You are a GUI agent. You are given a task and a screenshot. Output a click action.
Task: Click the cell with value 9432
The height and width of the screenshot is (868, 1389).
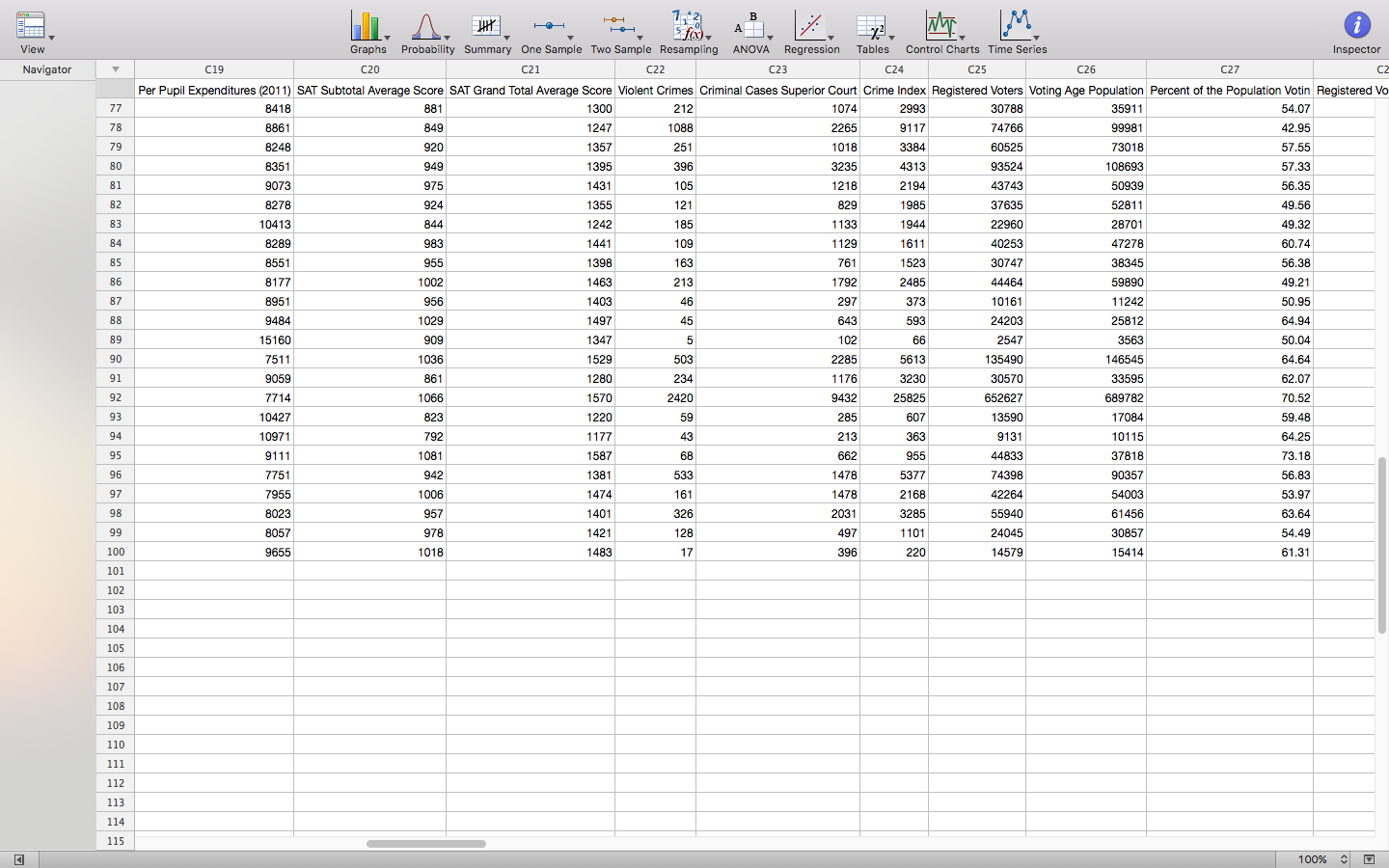tap(777, 397)
